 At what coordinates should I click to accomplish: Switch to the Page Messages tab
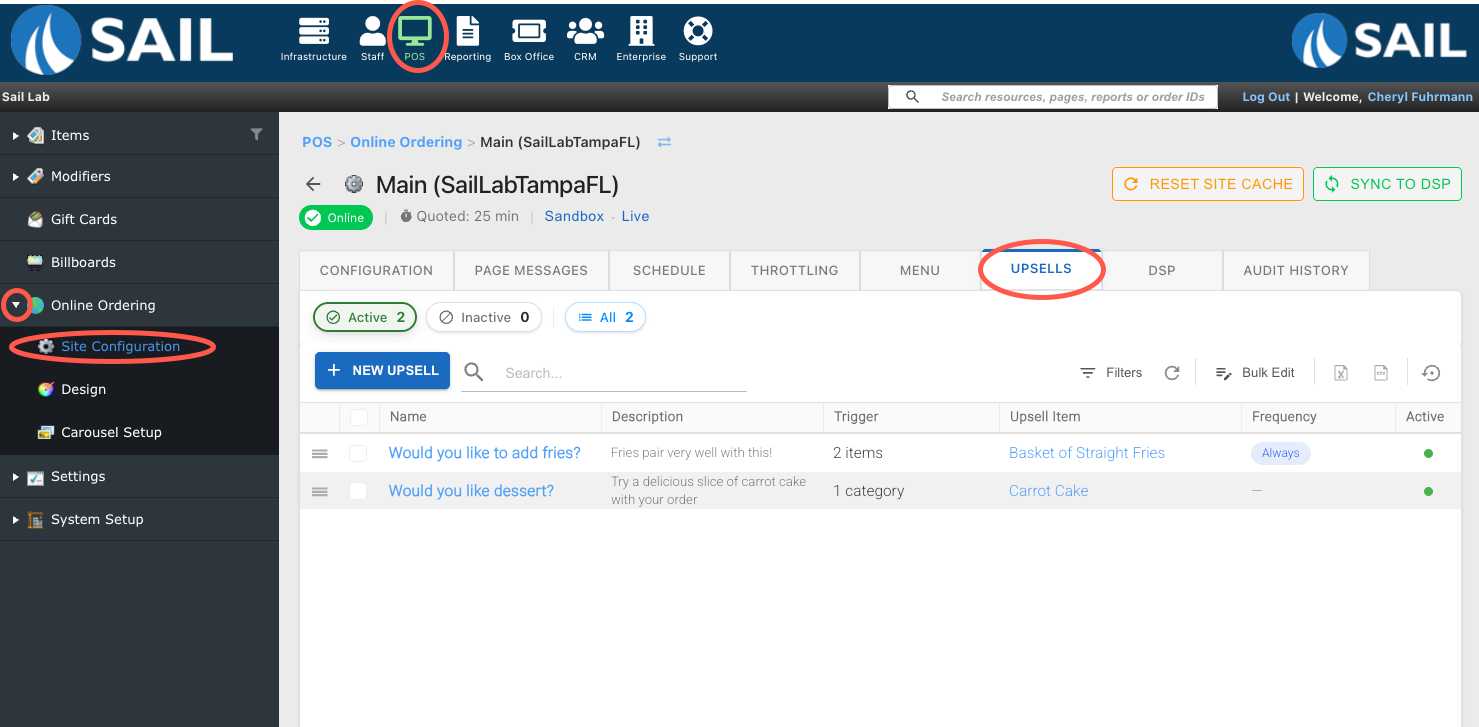pyautogui.click(x=531, y=270)
